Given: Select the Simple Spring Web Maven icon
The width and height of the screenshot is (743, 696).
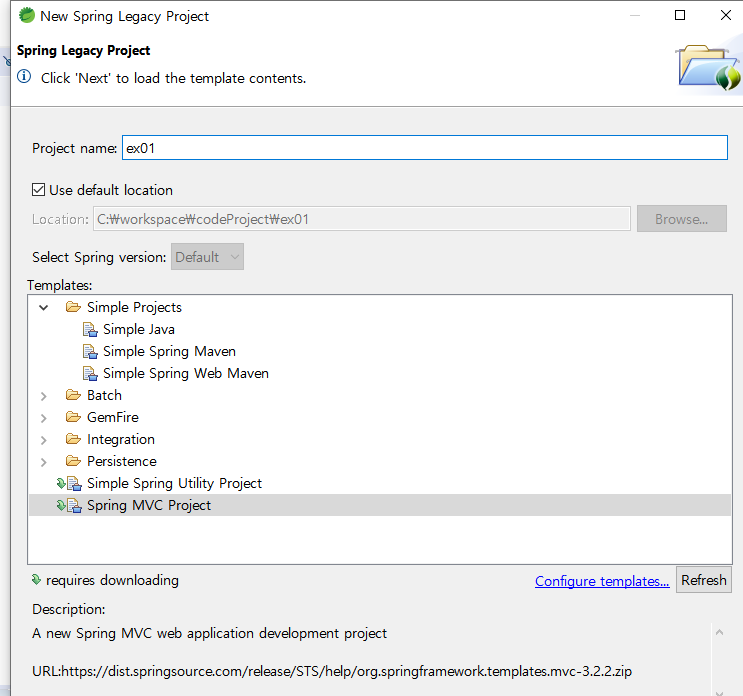Looking at the screenshot, I should click(x=90, y=373).
